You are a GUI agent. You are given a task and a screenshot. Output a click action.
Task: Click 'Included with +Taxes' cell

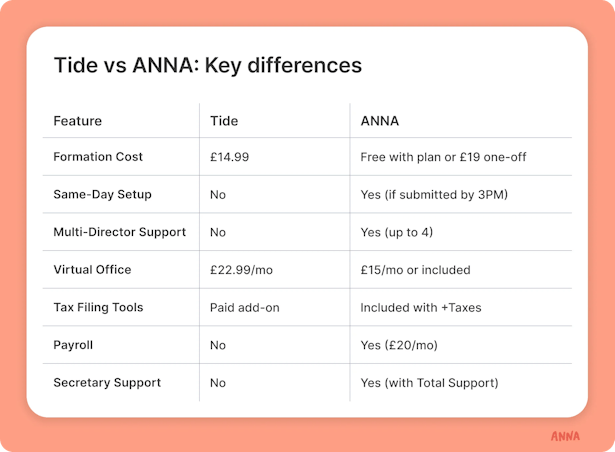pyautogui.click(x=421, y=308)
